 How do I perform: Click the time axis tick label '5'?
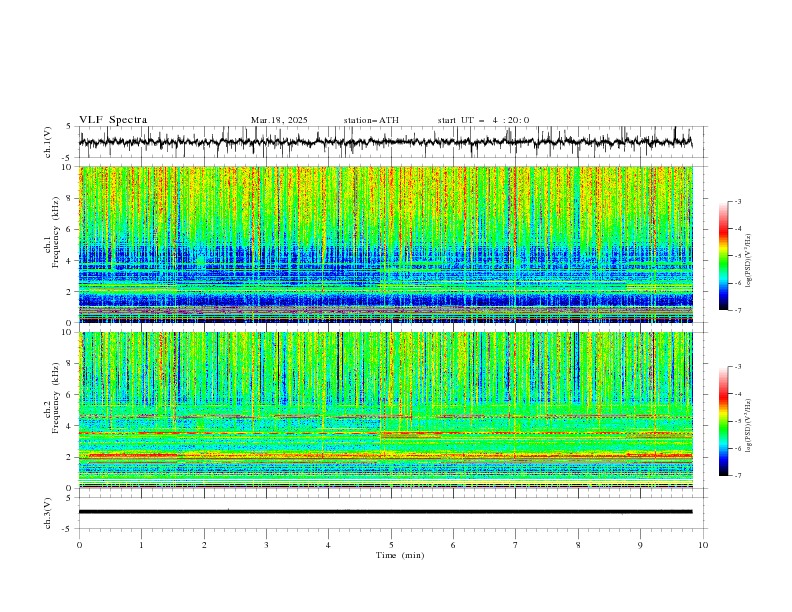[391, 545]
